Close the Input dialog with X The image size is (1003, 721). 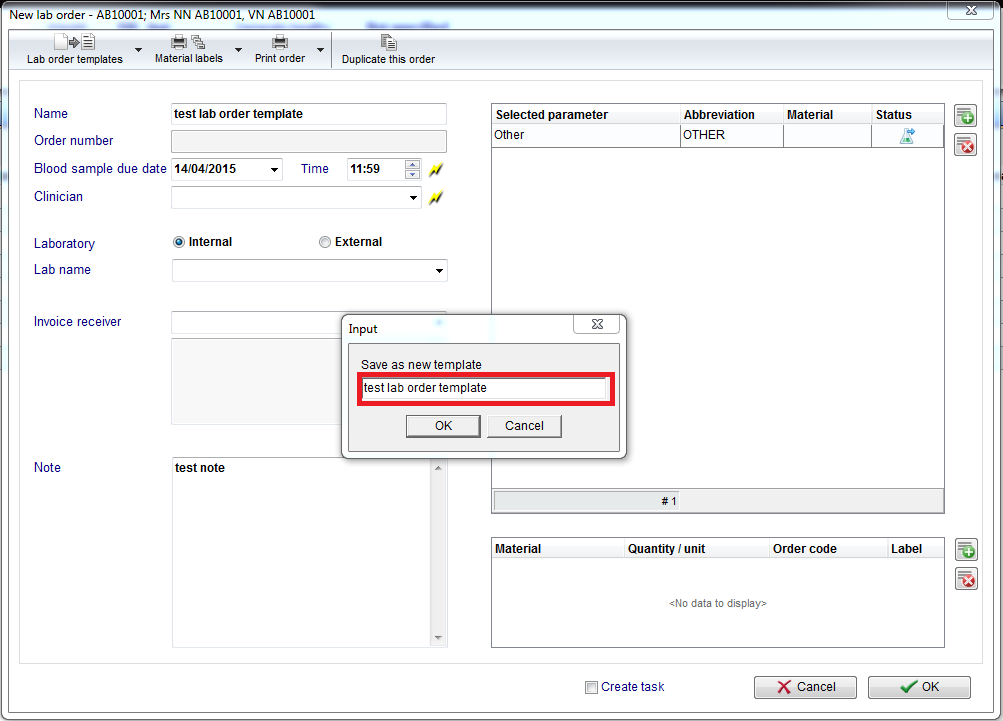point(597,324)
